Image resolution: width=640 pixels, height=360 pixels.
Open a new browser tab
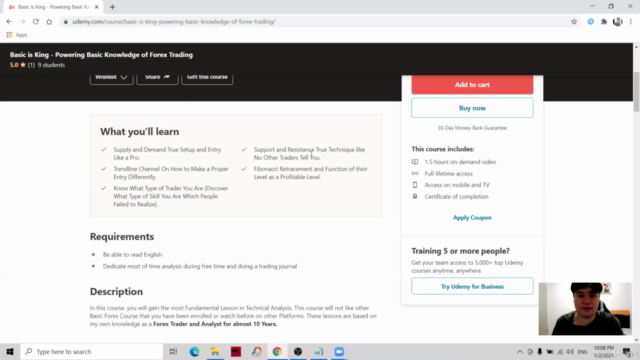tap(112, 7)
